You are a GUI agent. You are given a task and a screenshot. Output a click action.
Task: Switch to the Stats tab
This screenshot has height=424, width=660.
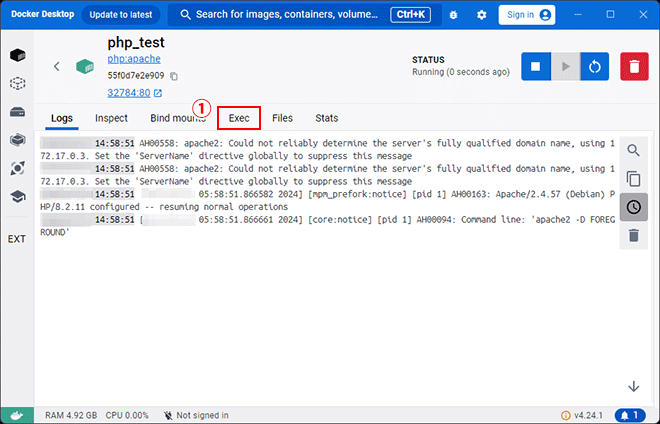pyautogui.click(x=327, y=118)
